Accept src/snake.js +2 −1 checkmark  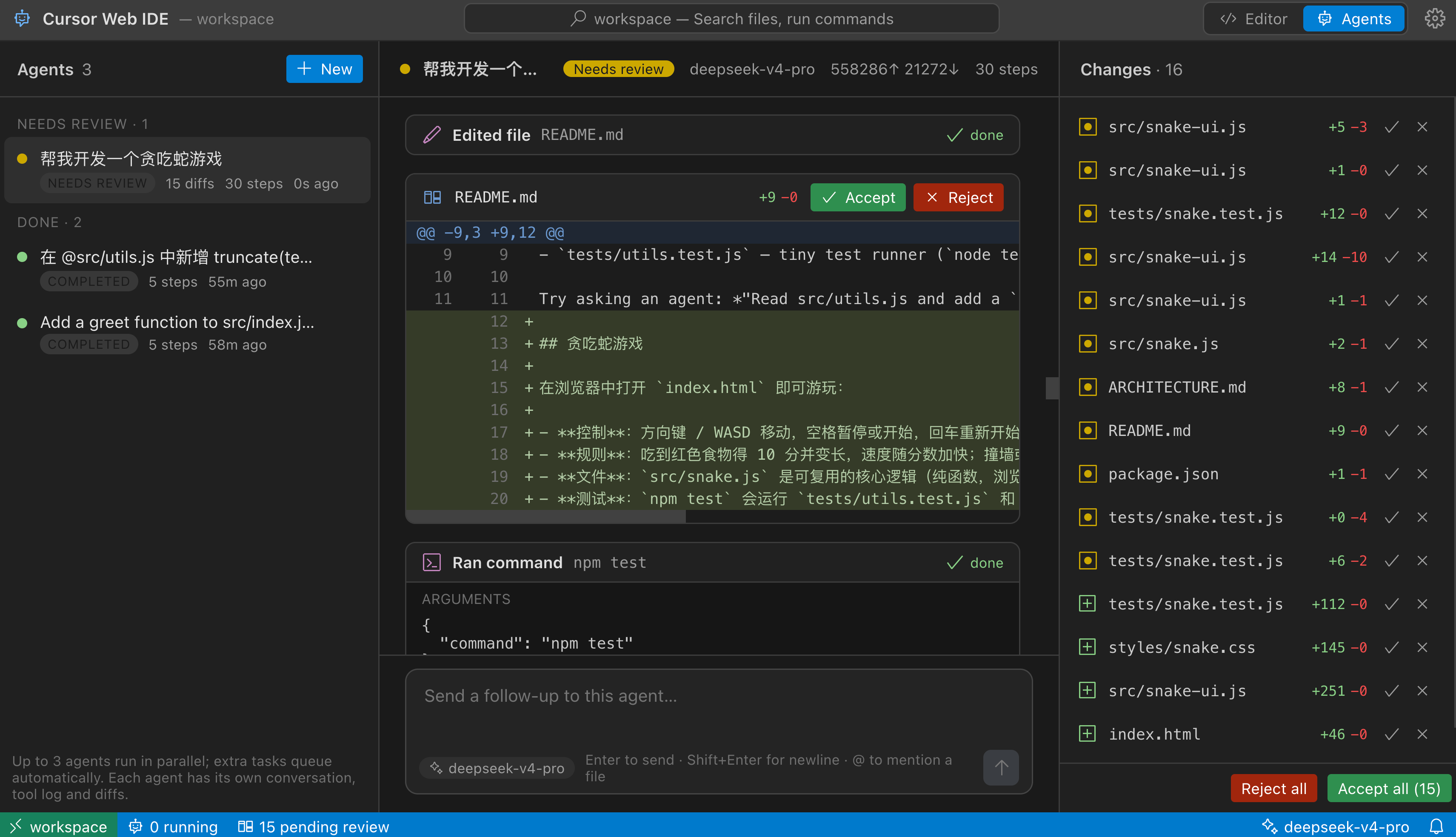[x=1392, y=344]
